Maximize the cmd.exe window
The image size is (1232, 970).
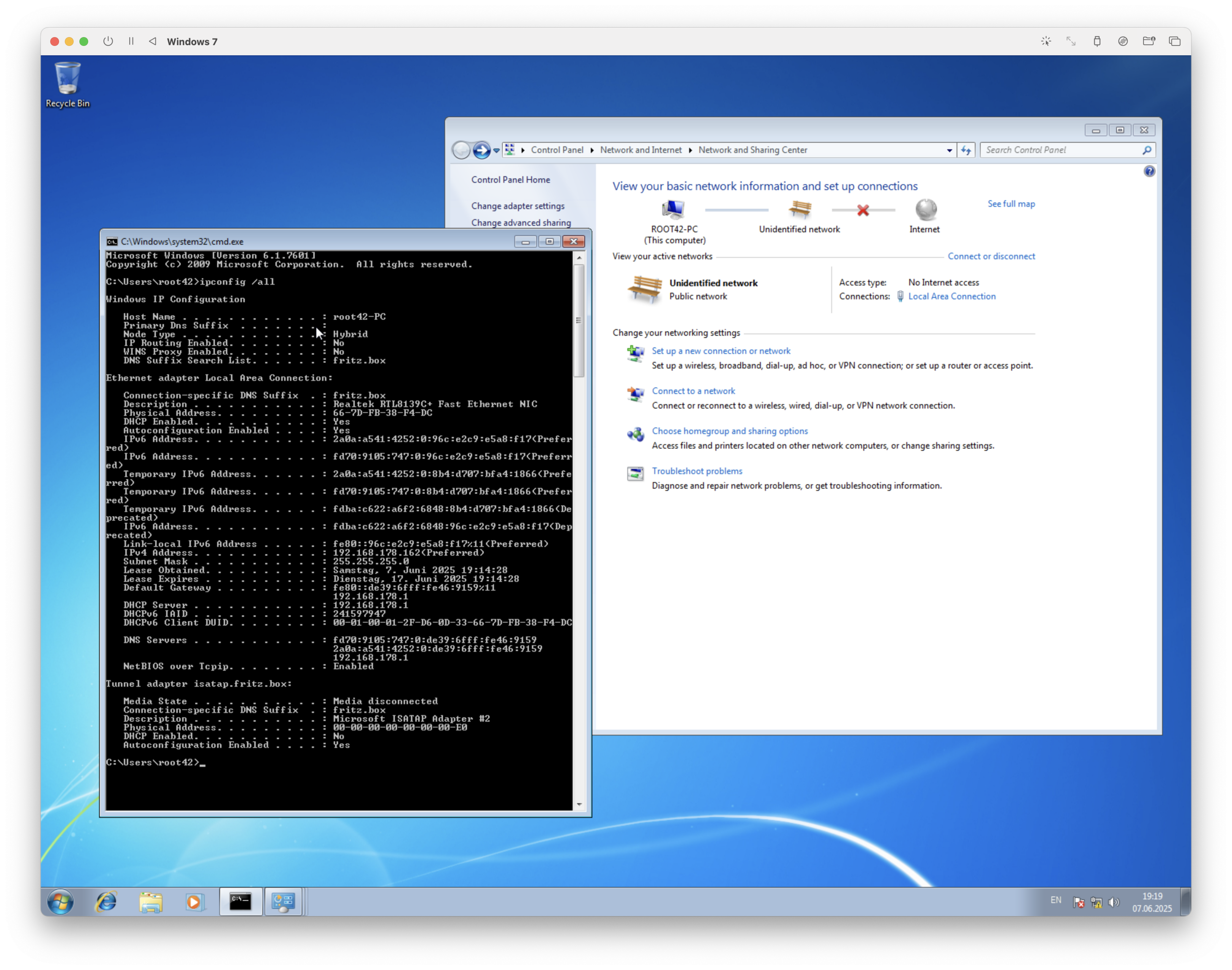549,241
